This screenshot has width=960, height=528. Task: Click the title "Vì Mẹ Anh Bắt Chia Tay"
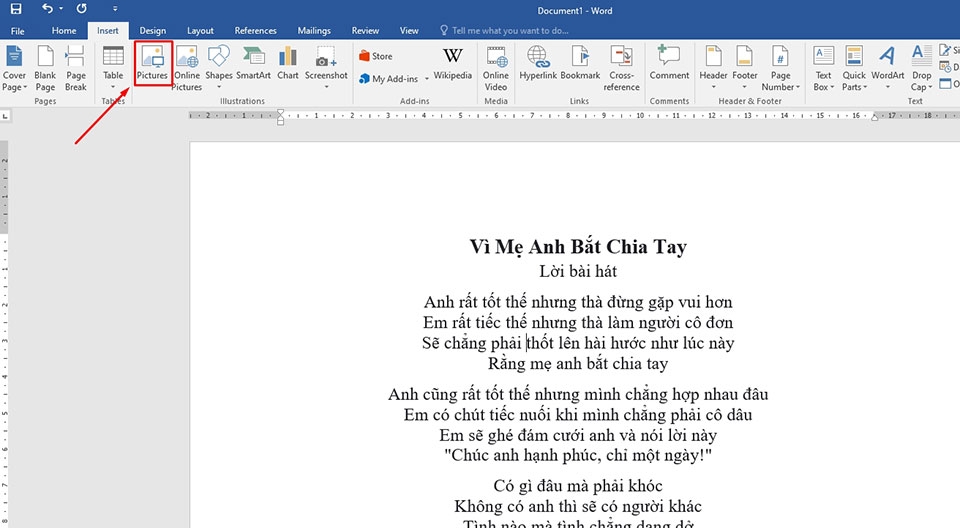click(x=578, y=246)
